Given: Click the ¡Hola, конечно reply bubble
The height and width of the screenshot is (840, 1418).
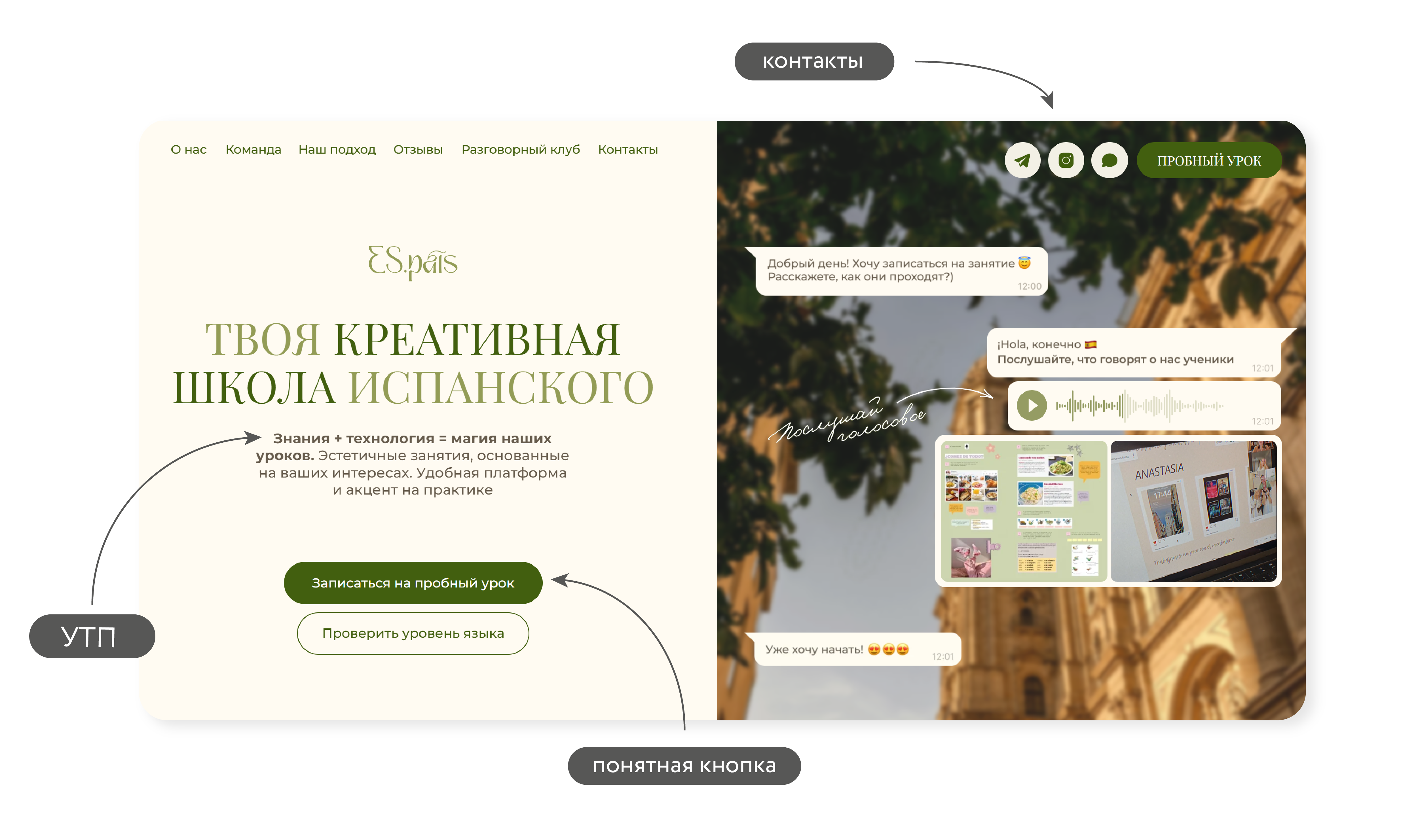Looking at the screenshot, I should pyautogui.click(x=1138, y=352).
